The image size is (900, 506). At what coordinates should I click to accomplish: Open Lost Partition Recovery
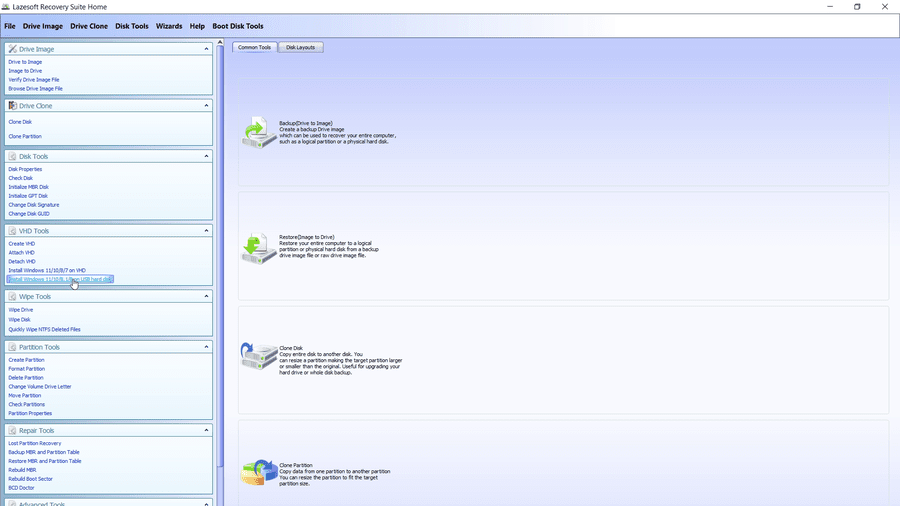coord(34,443)
